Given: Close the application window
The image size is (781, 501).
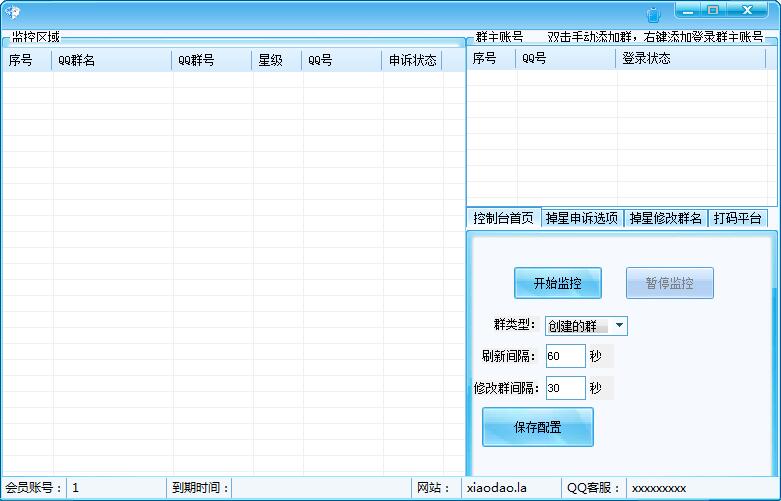Looking at the screenshot, I should coord(747,10).
